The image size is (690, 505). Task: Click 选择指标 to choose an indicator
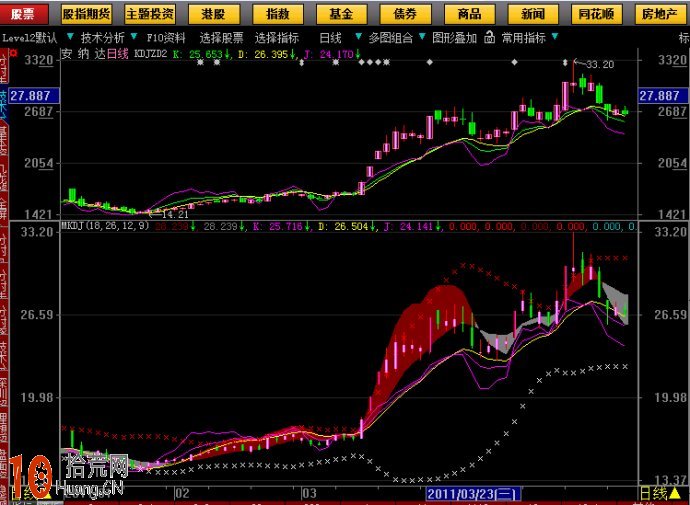277,38
